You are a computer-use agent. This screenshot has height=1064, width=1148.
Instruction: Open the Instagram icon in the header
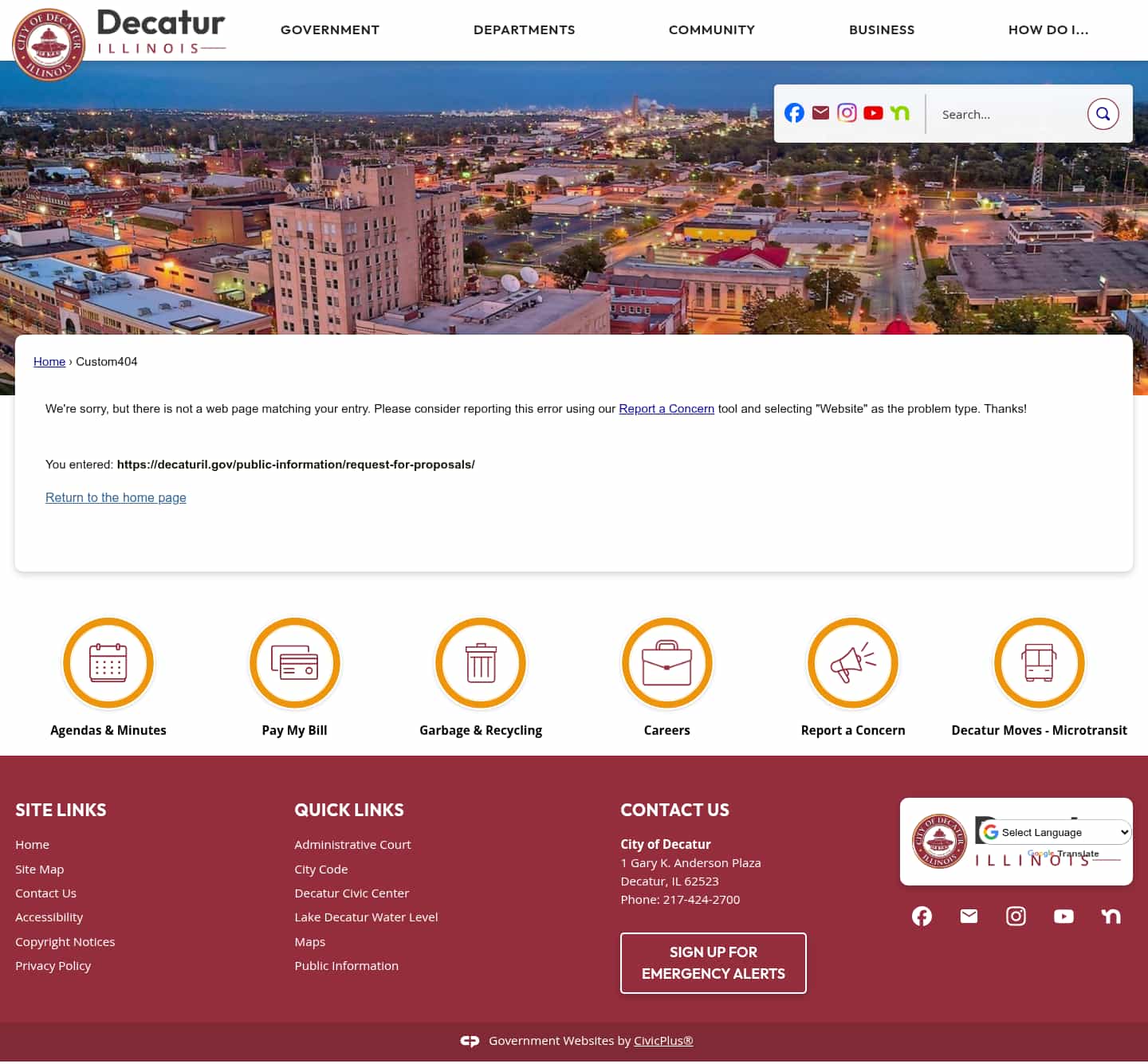click(x=847, y=113)
